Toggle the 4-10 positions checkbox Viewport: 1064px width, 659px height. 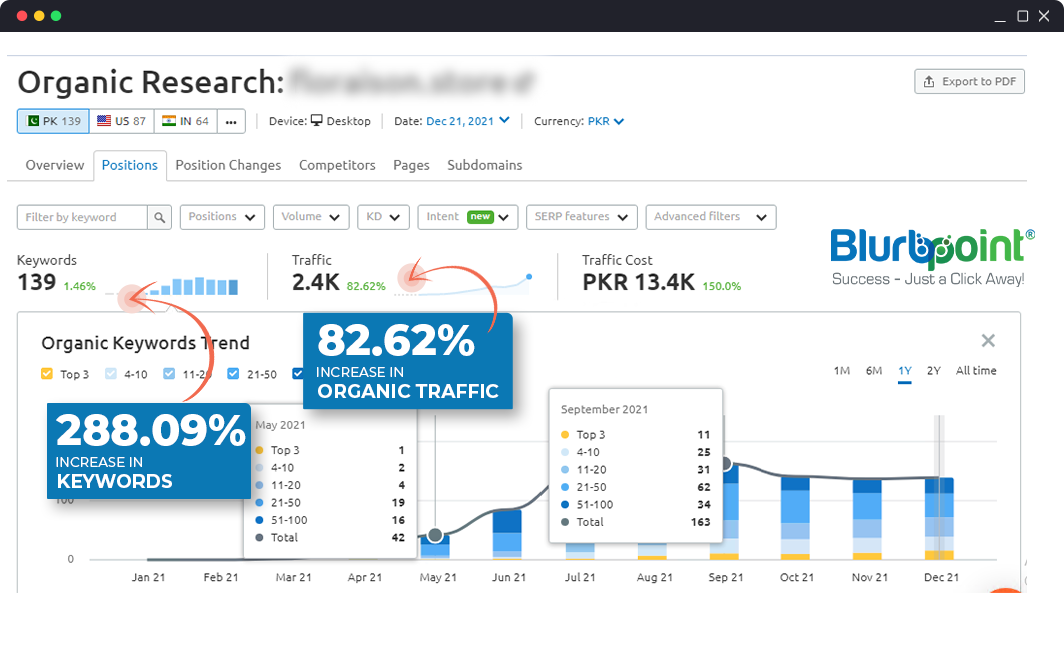click(x=111, y=374)
